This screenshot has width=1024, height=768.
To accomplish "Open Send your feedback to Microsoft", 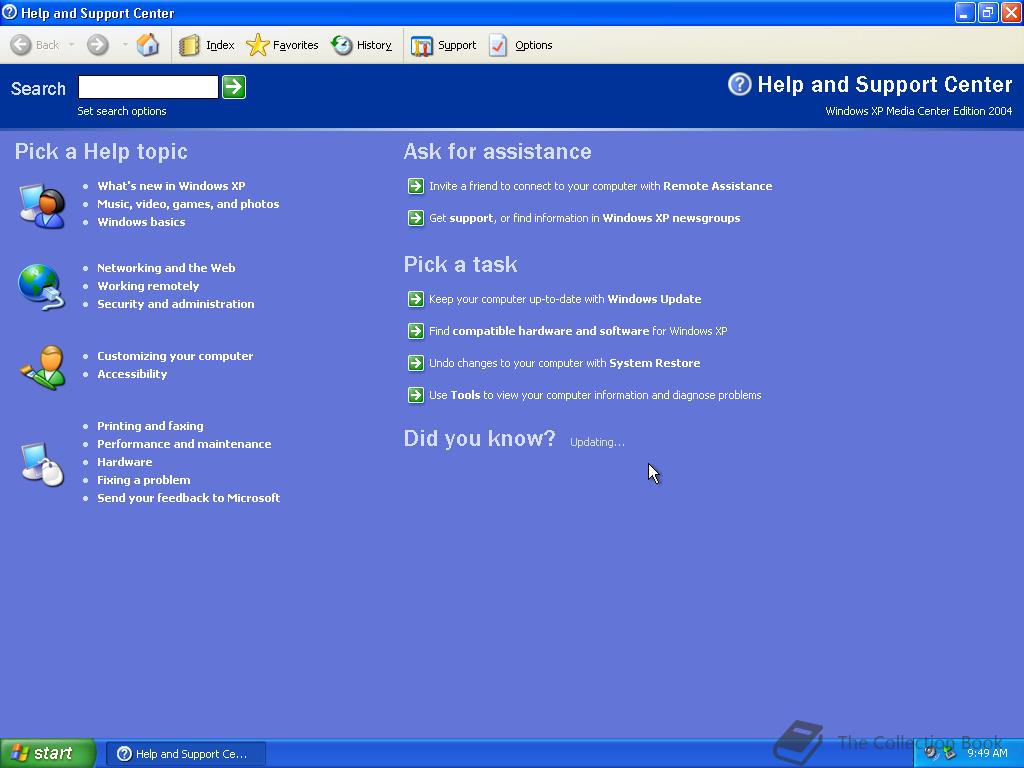I will [189, 498].
